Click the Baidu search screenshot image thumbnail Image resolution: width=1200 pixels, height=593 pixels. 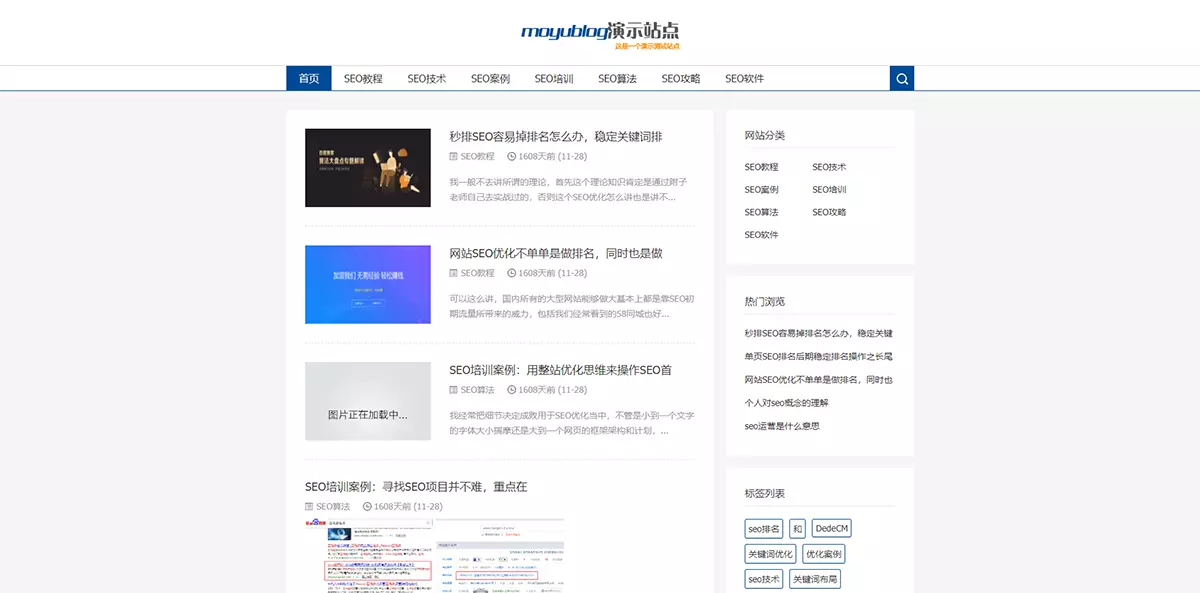(x=434, y=555)
